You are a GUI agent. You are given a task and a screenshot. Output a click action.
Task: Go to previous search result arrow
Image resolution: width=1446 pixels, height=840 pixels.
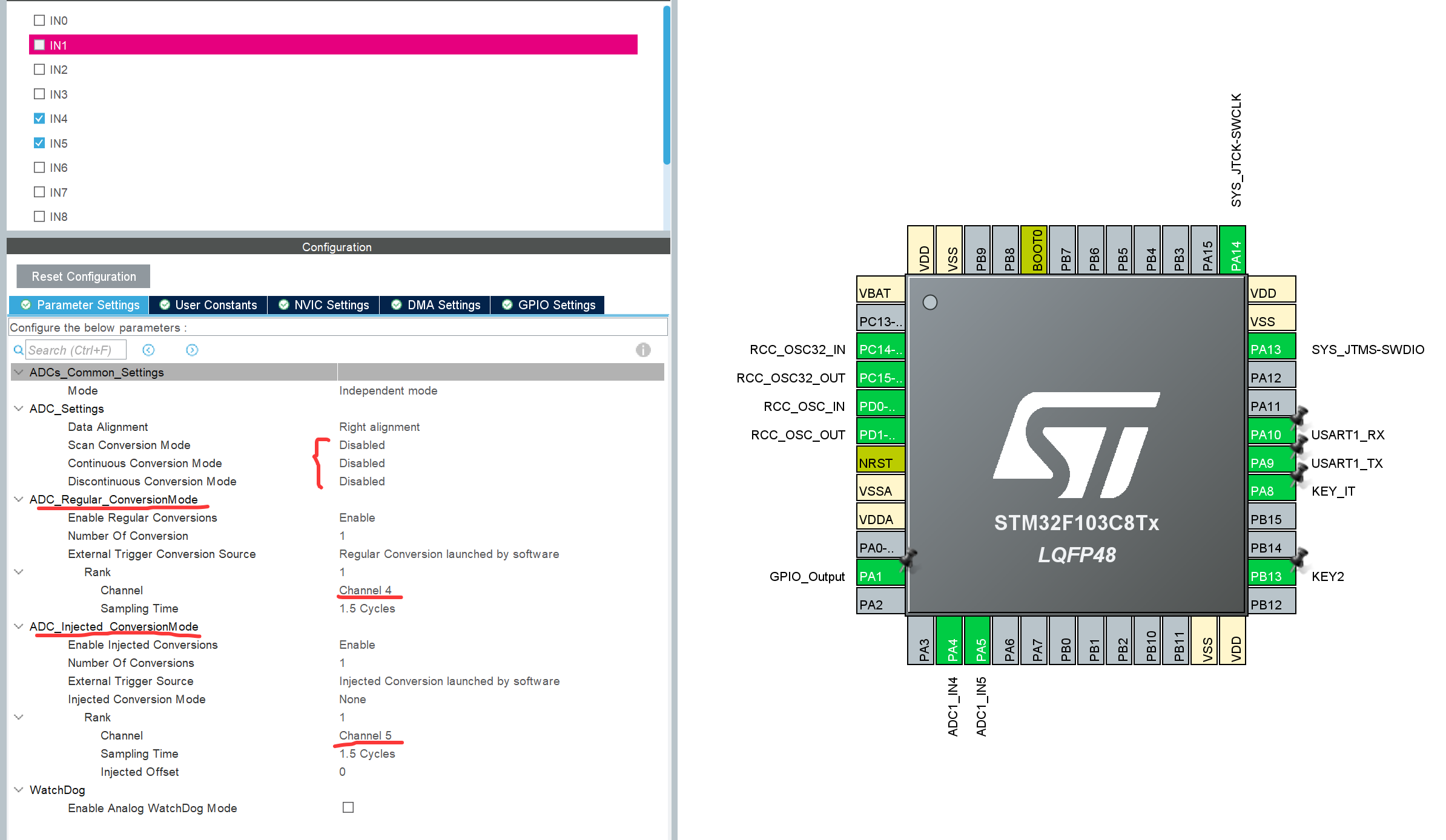tap(148, 350)
